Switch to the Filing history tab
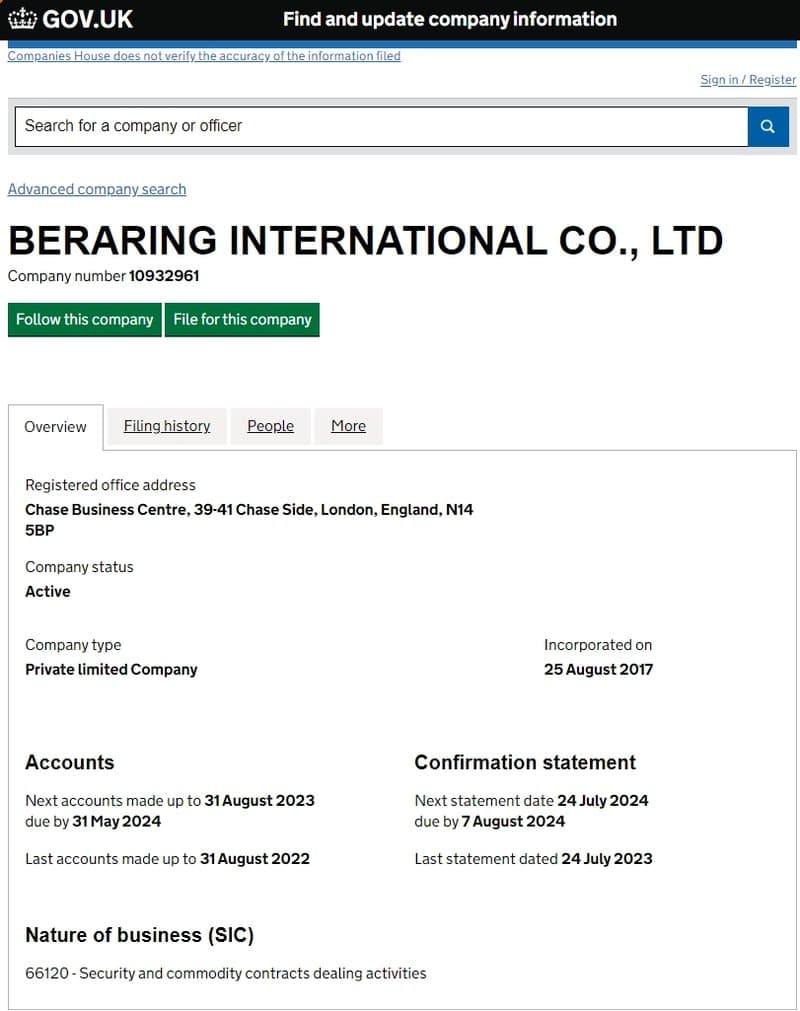The height and width of the screenshot is (1011, 800). point(166,426)
